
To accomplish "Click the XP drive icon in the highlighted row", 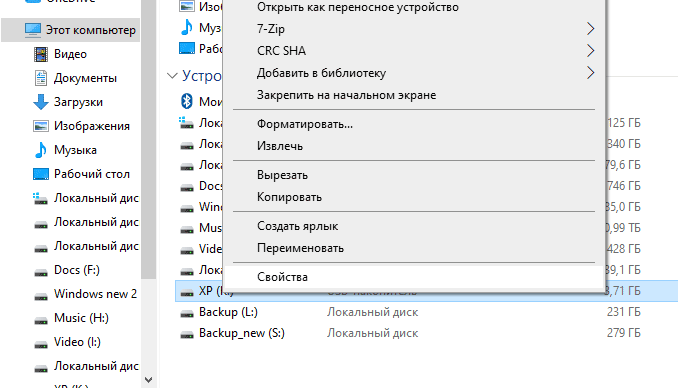I will point(187,293).
